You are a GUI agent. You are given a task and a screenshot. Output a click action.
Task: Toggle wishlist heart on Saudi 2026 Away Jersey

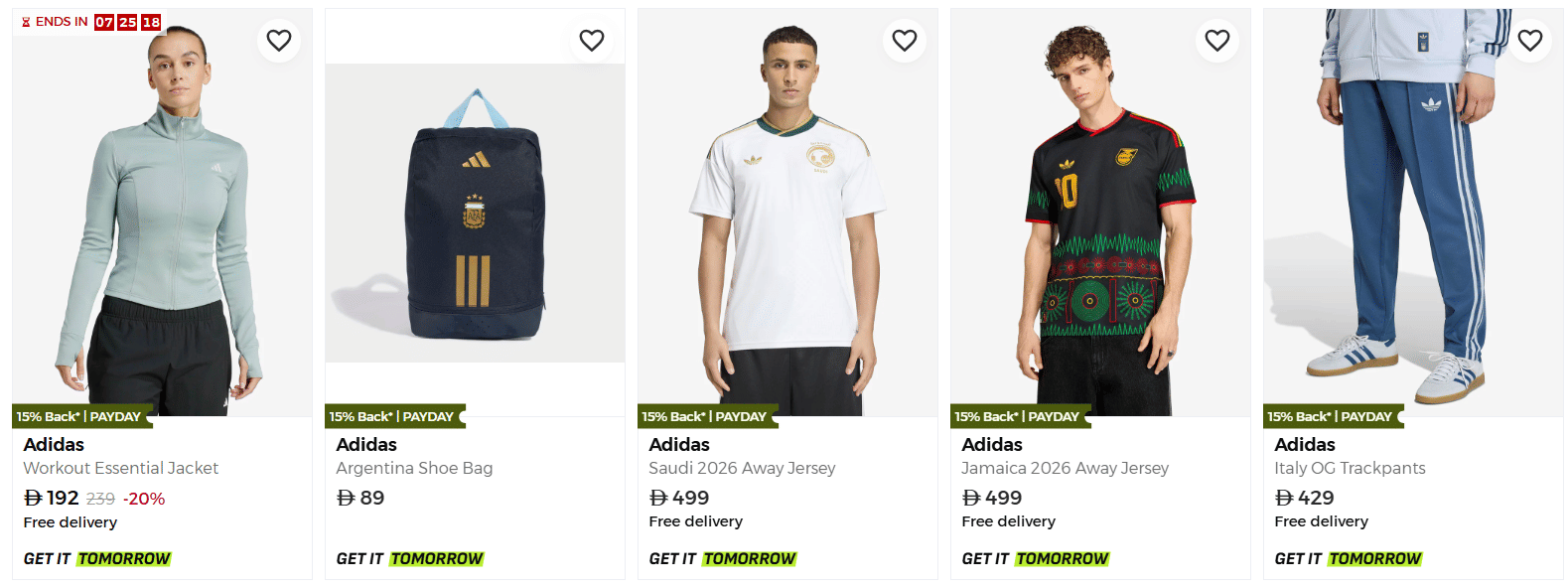click(x=905, y=41)
